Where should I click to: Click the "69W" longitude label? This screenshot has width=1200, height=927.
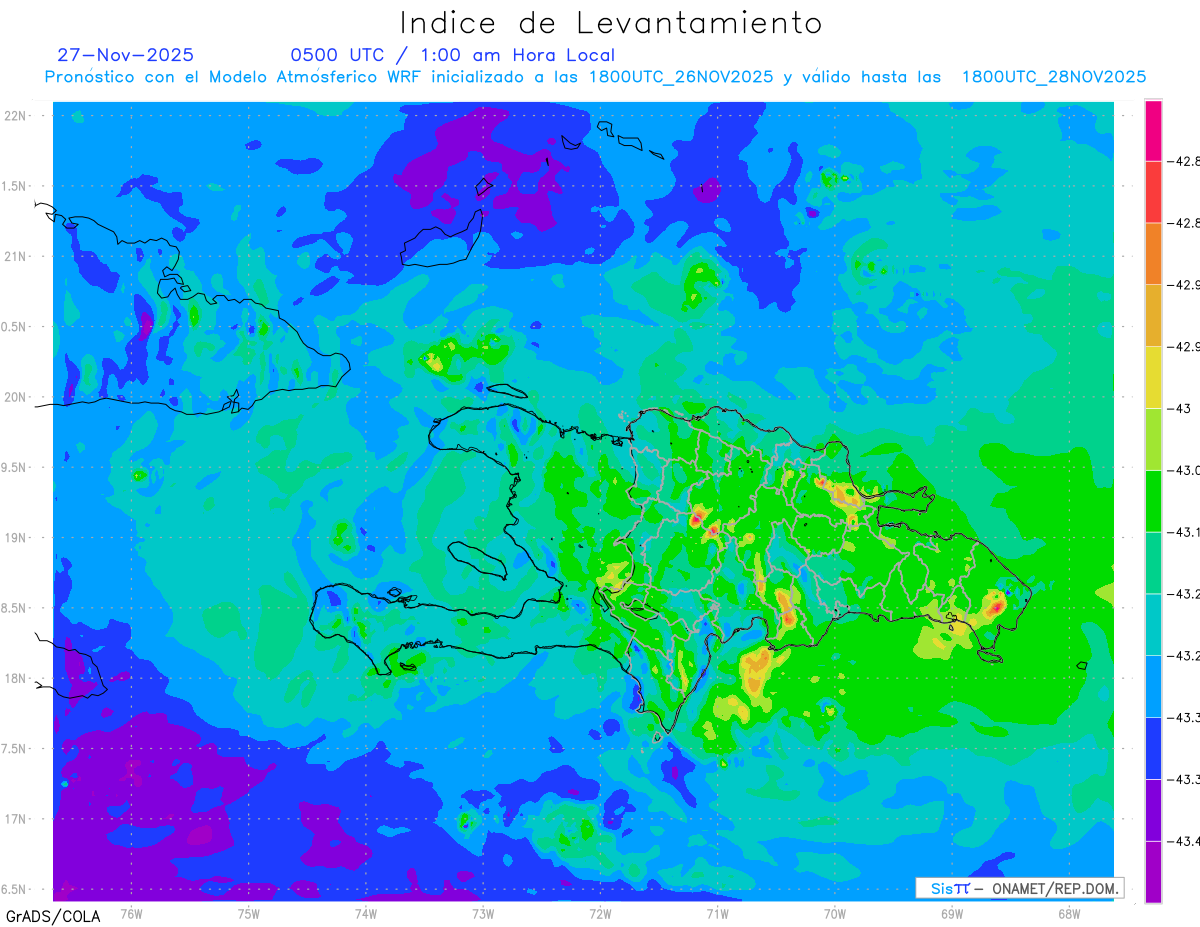click(952, 914)
